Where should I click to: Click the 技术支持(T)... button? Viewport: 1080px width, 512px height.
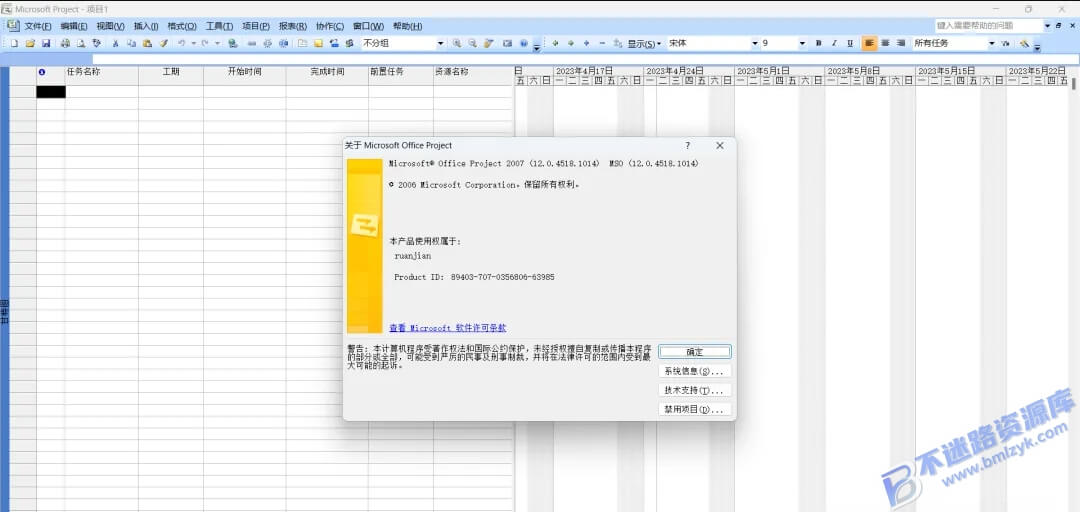(694, 390)
